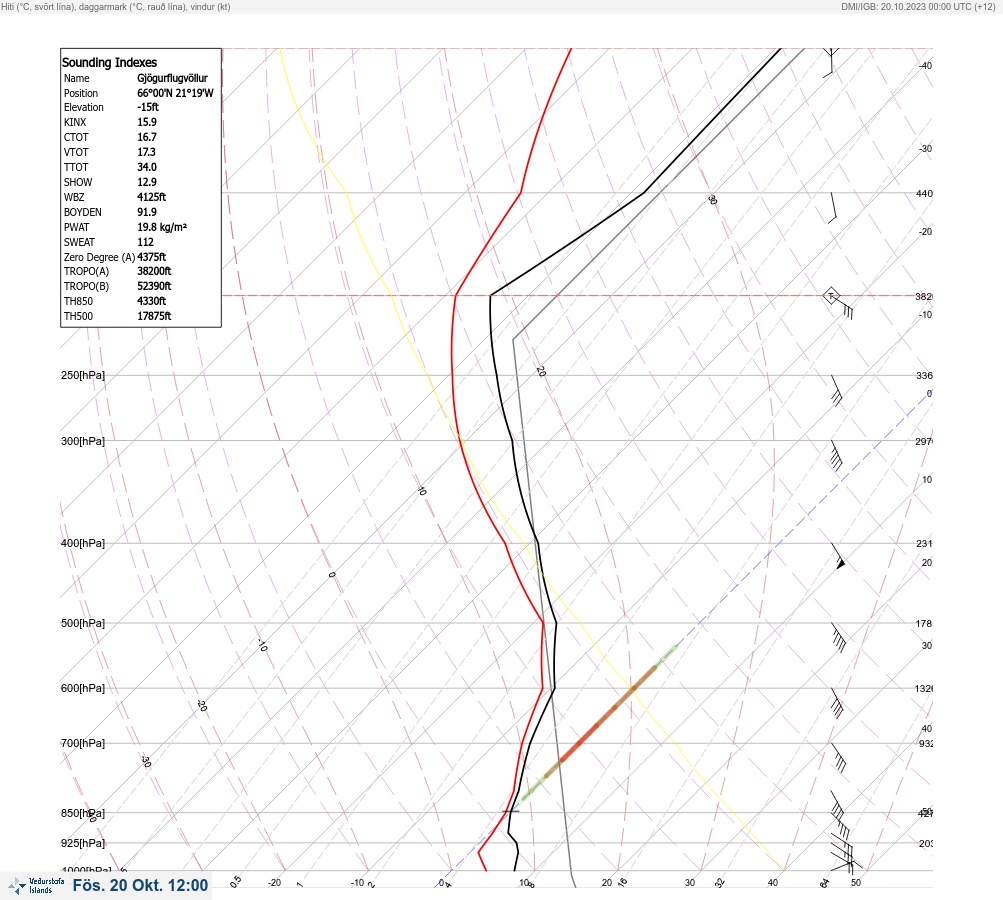The height and width of the screenshot is (900, 1003).
Task: Click the SHOW value 12.9
Action: 146,182
